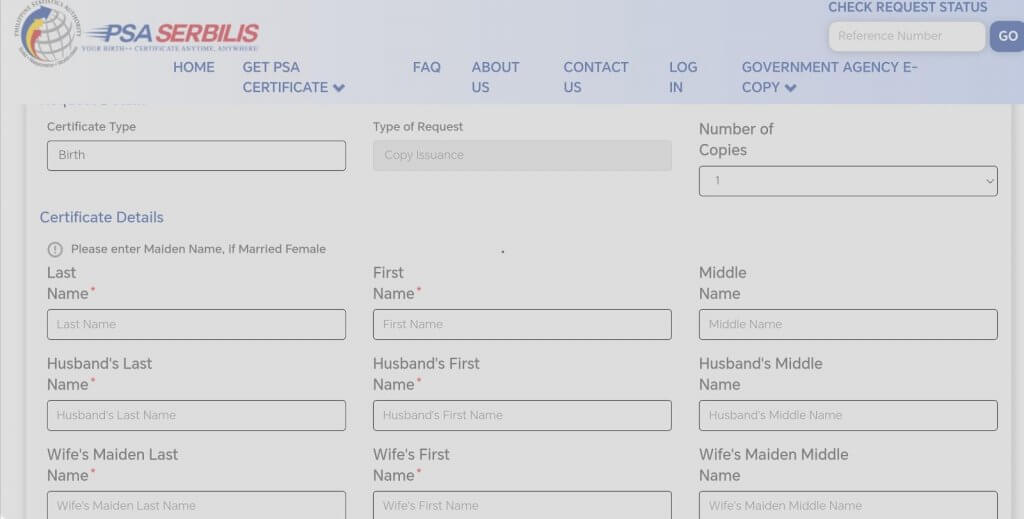
Task: Select the Husband's Middle Name field
Action: coord(848,416)
